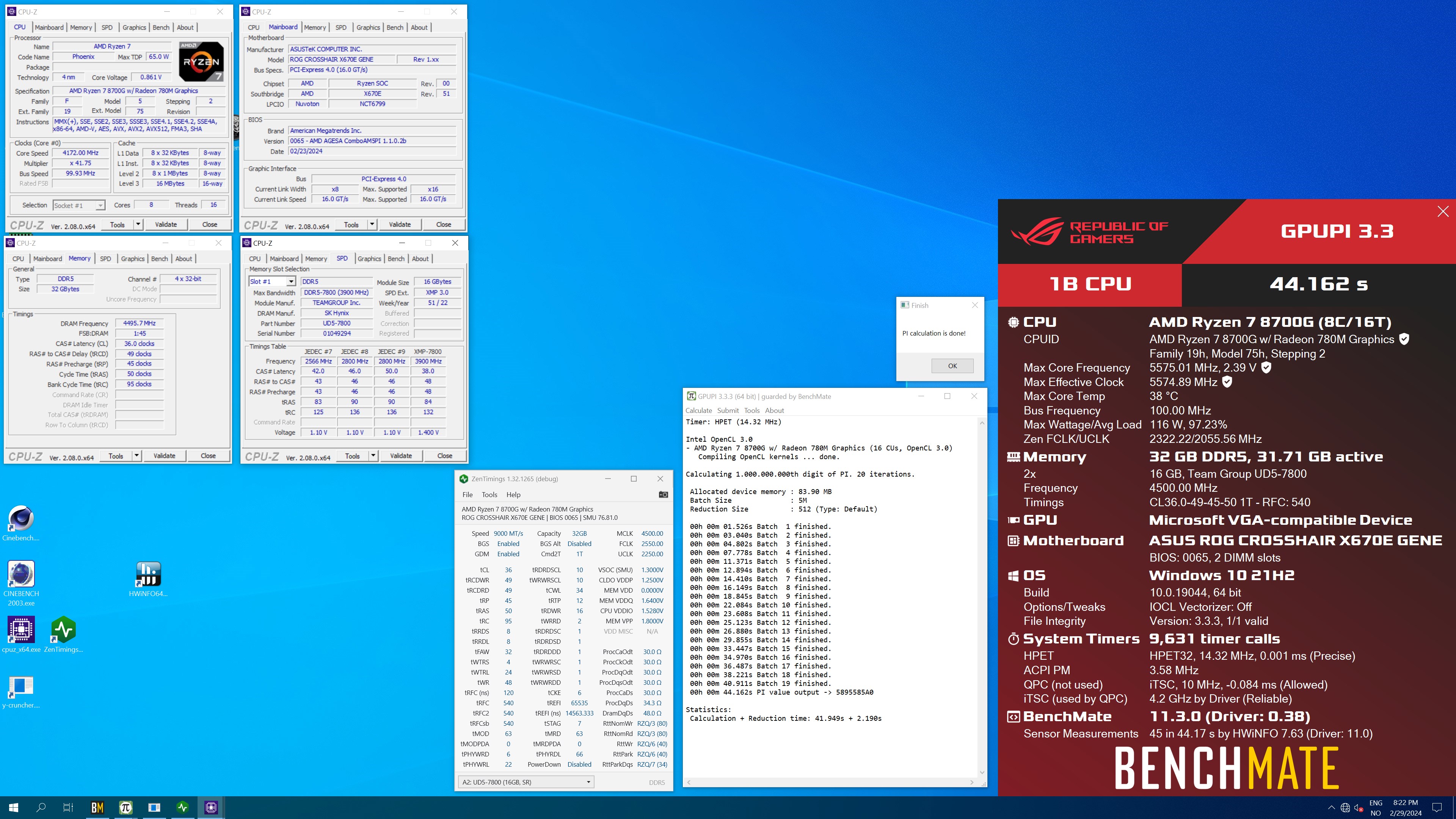The image size is (1456, 819).
Task: Open the Calculate menu in GPUPI
Action: pyautogui.click(x=698, y=410)
